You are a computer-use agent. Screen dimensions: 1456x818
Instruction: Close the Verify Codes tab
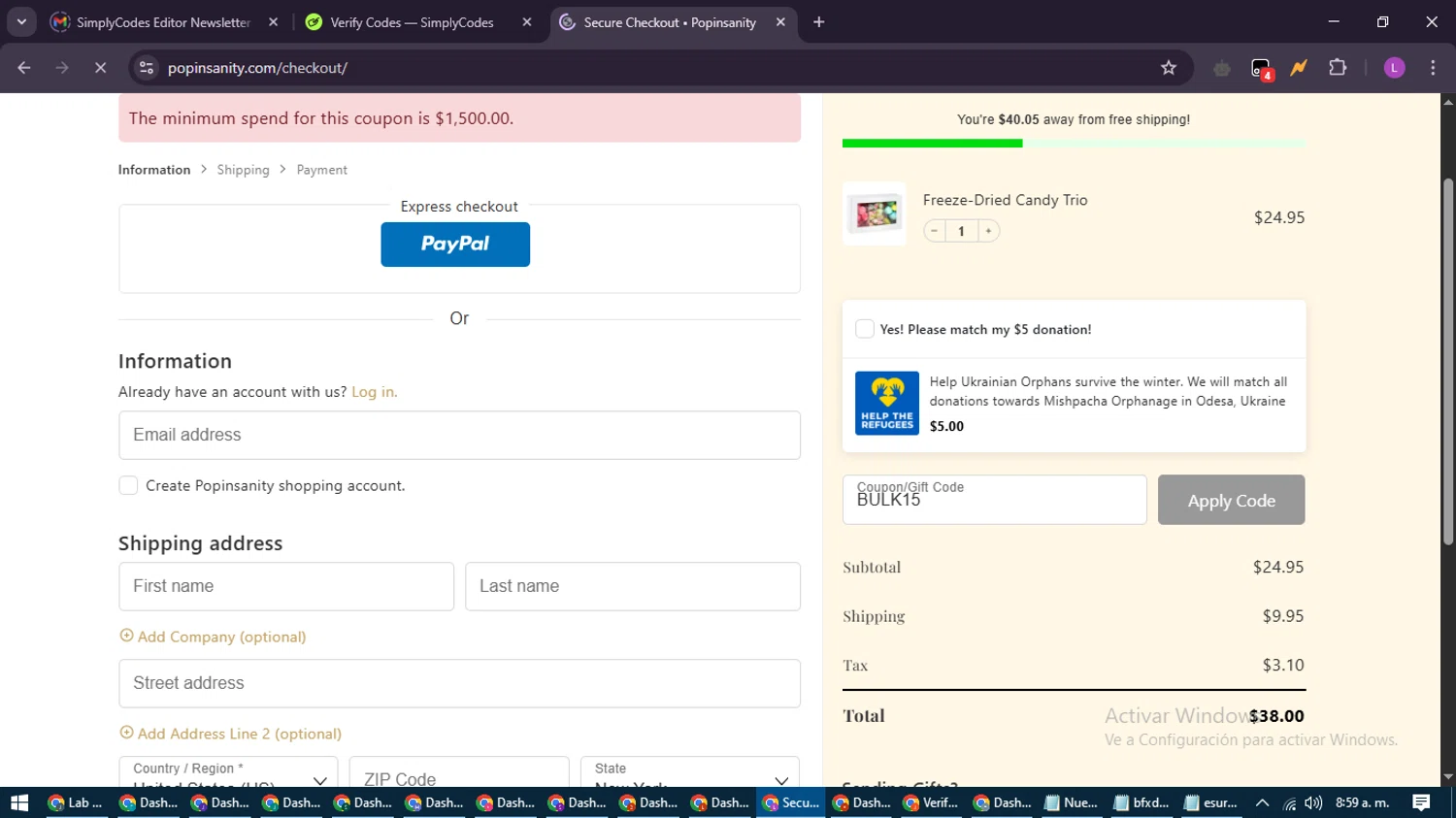click(527, 21)
